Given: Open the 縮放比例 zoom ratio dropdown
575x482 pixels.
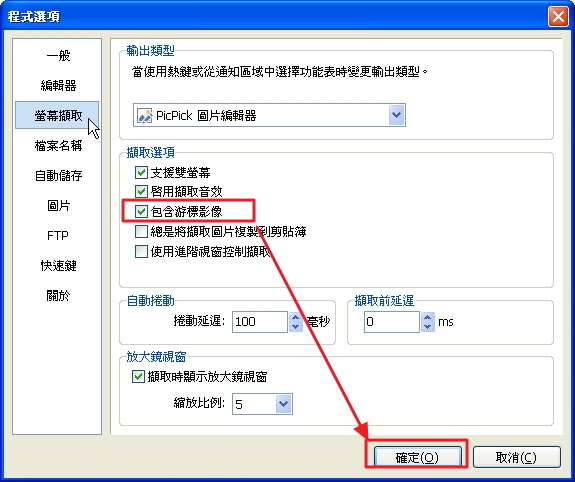Looking at the screenshot, I should click(283, 404).
